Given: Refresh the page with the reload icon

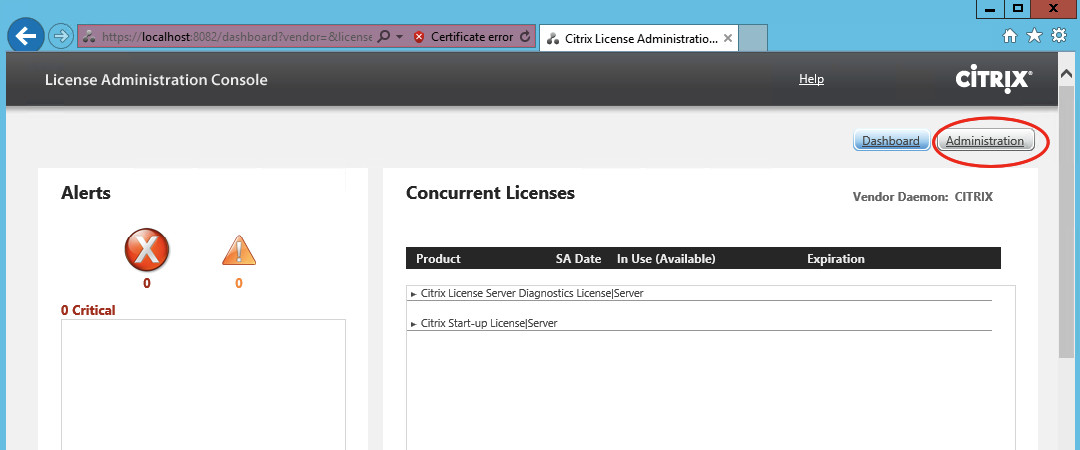Looking at the screenshot, I should pyautogui.click(x=525, y=37).
